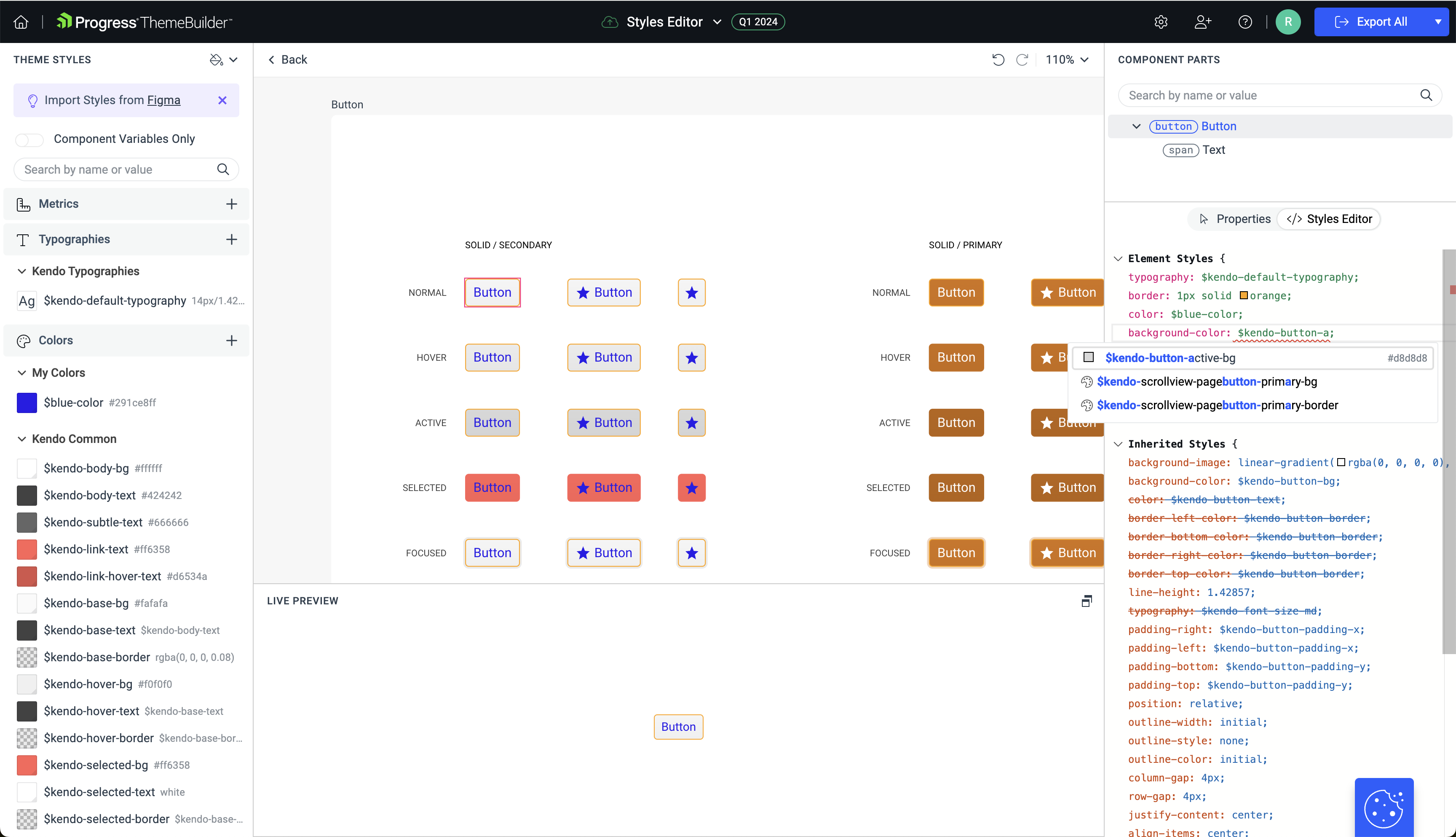Add a new Color variable

232,340
